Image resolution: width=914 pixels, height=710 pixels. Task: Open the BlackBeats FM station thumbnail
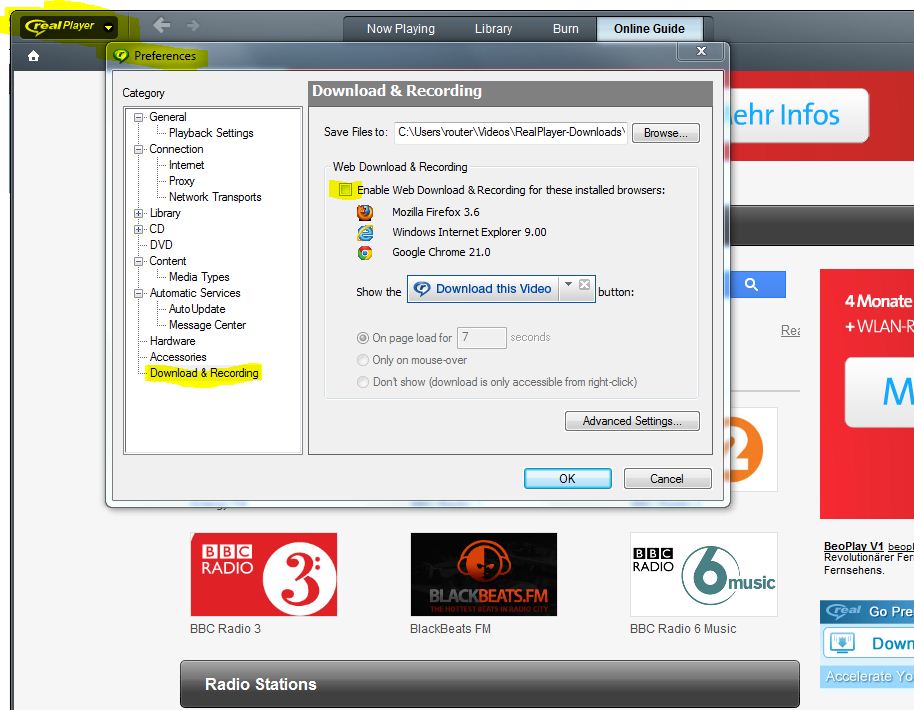(x=484, y=574)
